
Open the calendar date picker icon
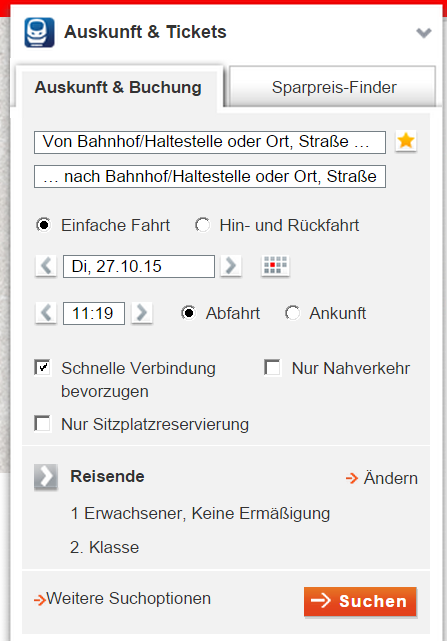click(275, 266)
